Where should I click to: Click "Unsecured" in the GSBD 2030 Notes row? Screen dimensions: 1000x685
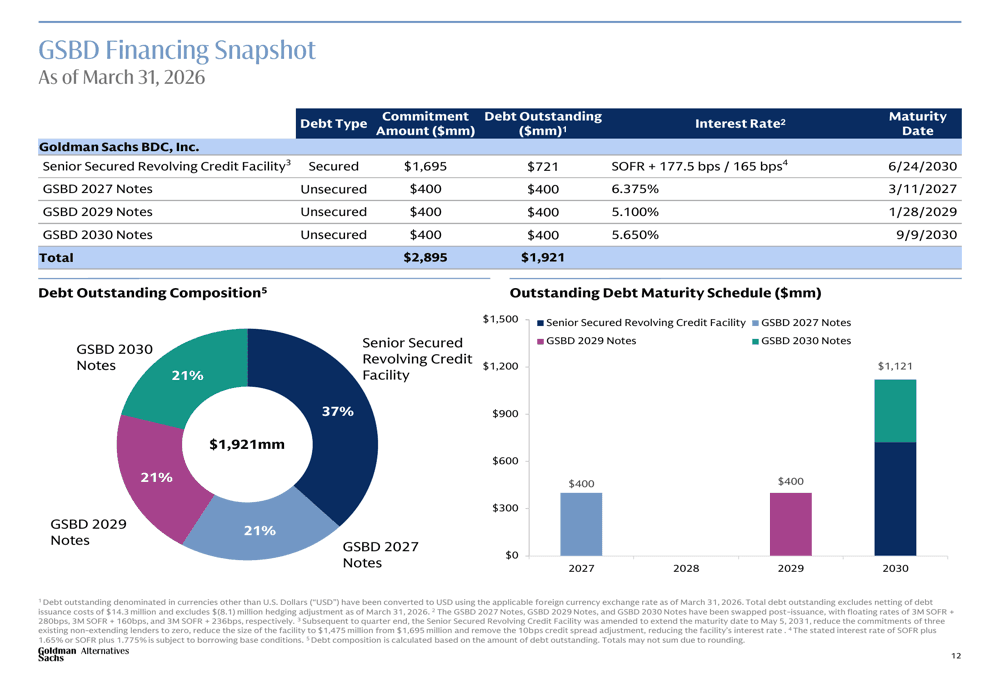tap(334, 235)
